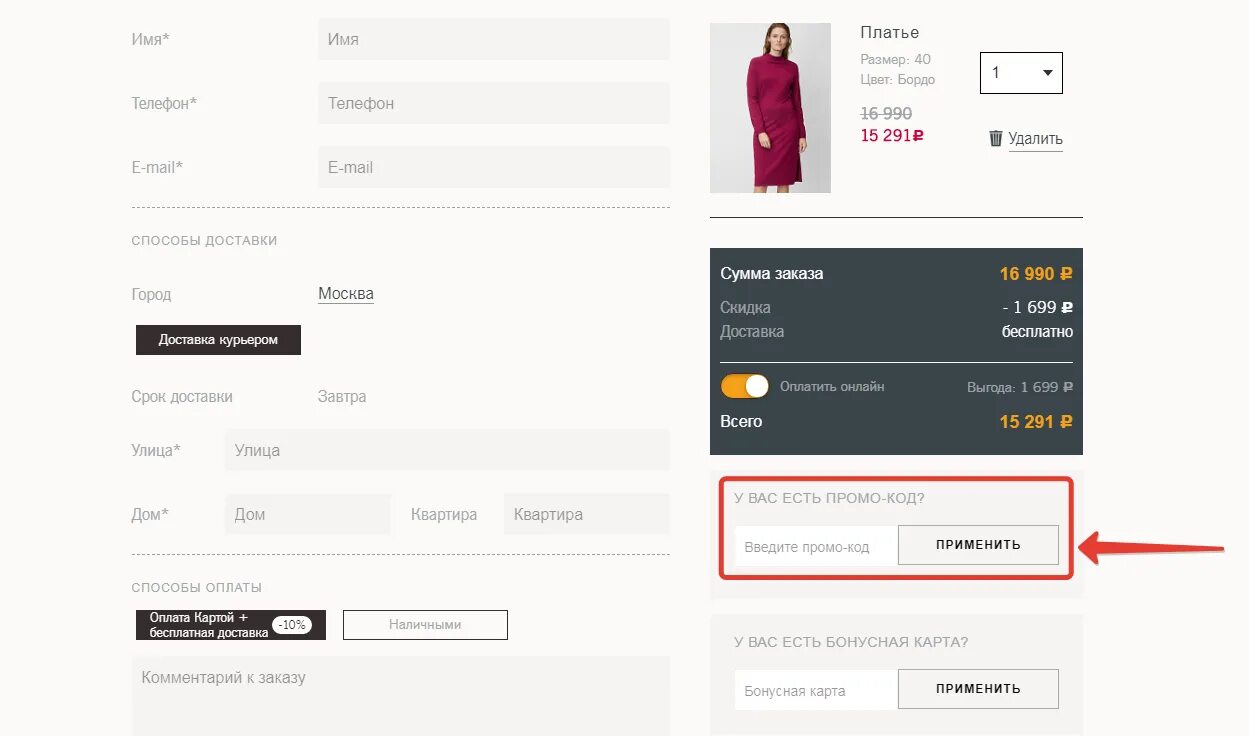Screen dimensions: 1249x736
Task: Change the city link Москва
Action: [346, 294]
